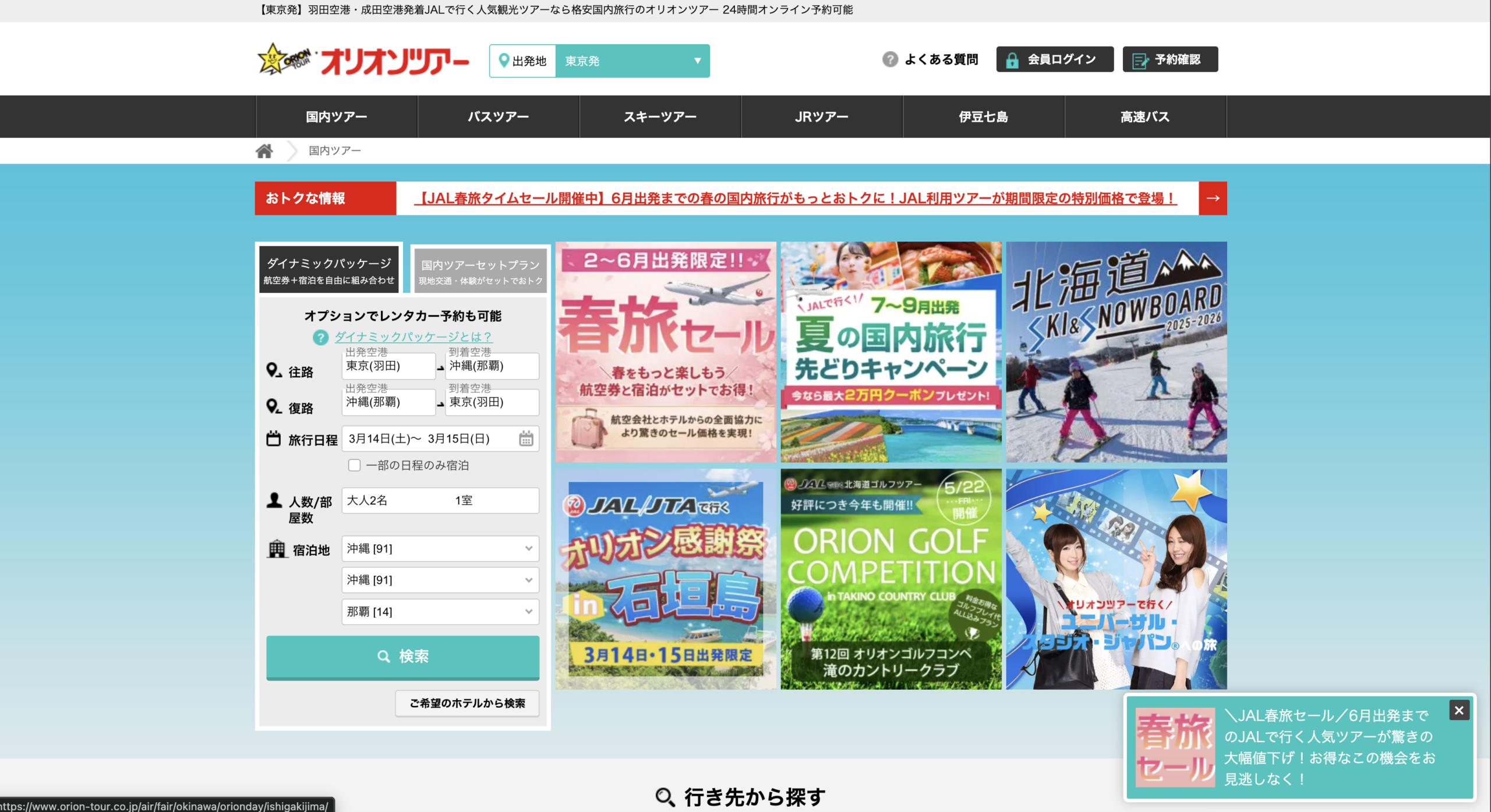The width and height of the screenshot is (1491, 812).
Task: Open the バスツアー menu item
Action: pyautogui.click(x=498, y=117)
